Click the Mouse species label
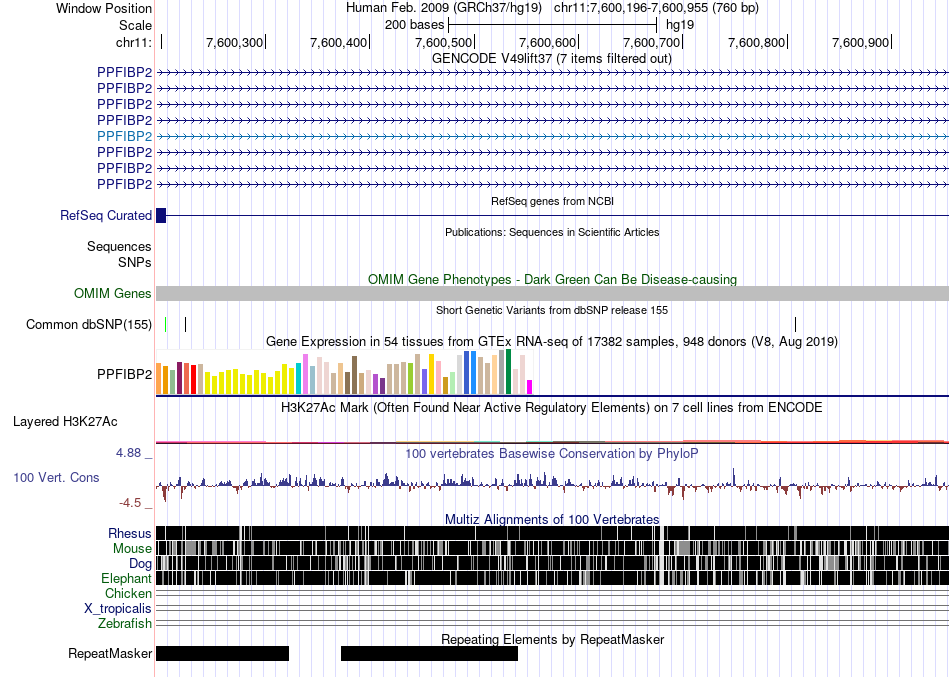The image size is (950, 677). point(132,549)
